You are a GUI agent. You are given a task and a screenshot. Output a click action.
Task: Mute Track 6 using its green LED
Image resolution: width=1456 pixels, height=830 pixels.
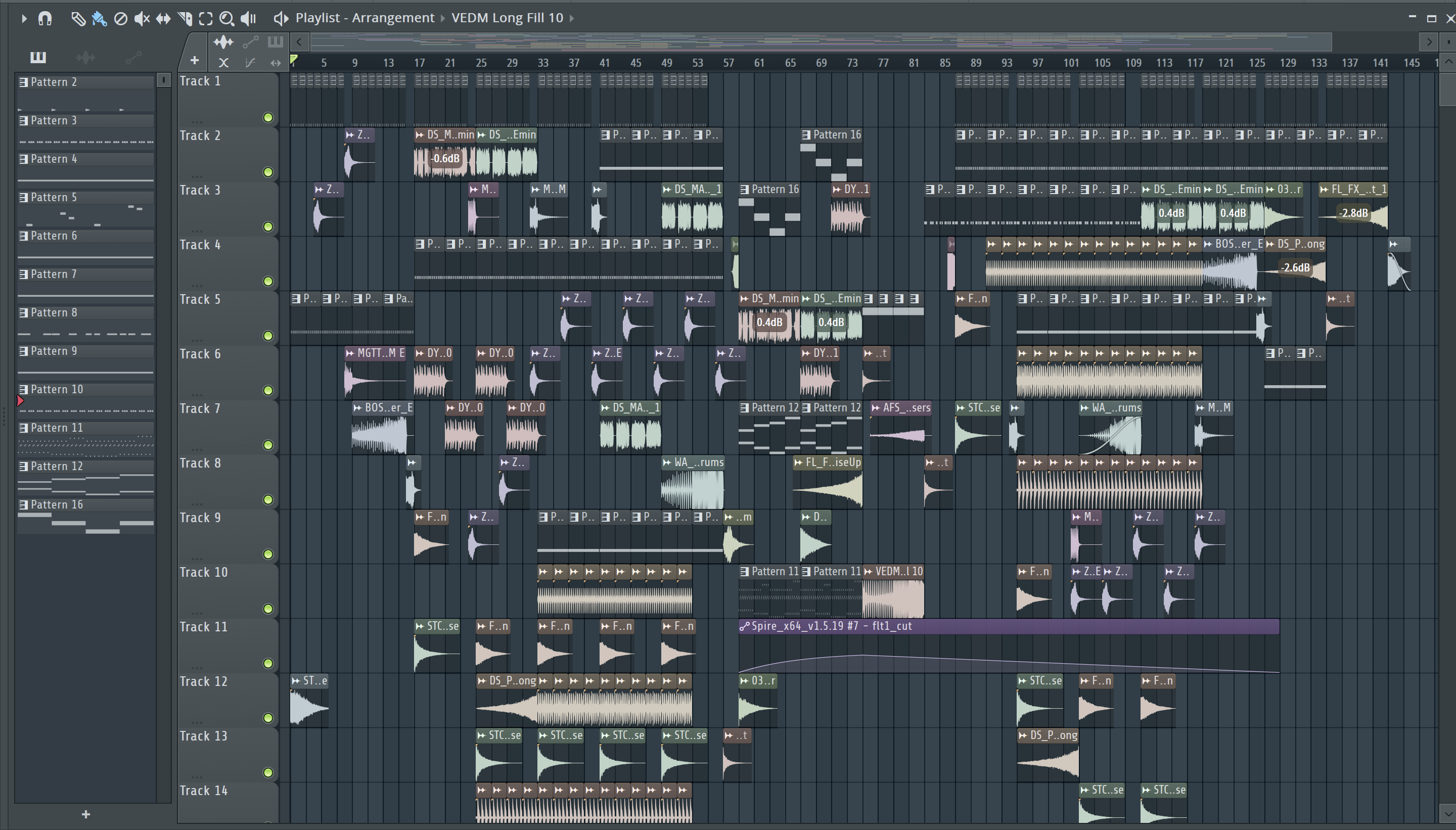pos(268,391)
